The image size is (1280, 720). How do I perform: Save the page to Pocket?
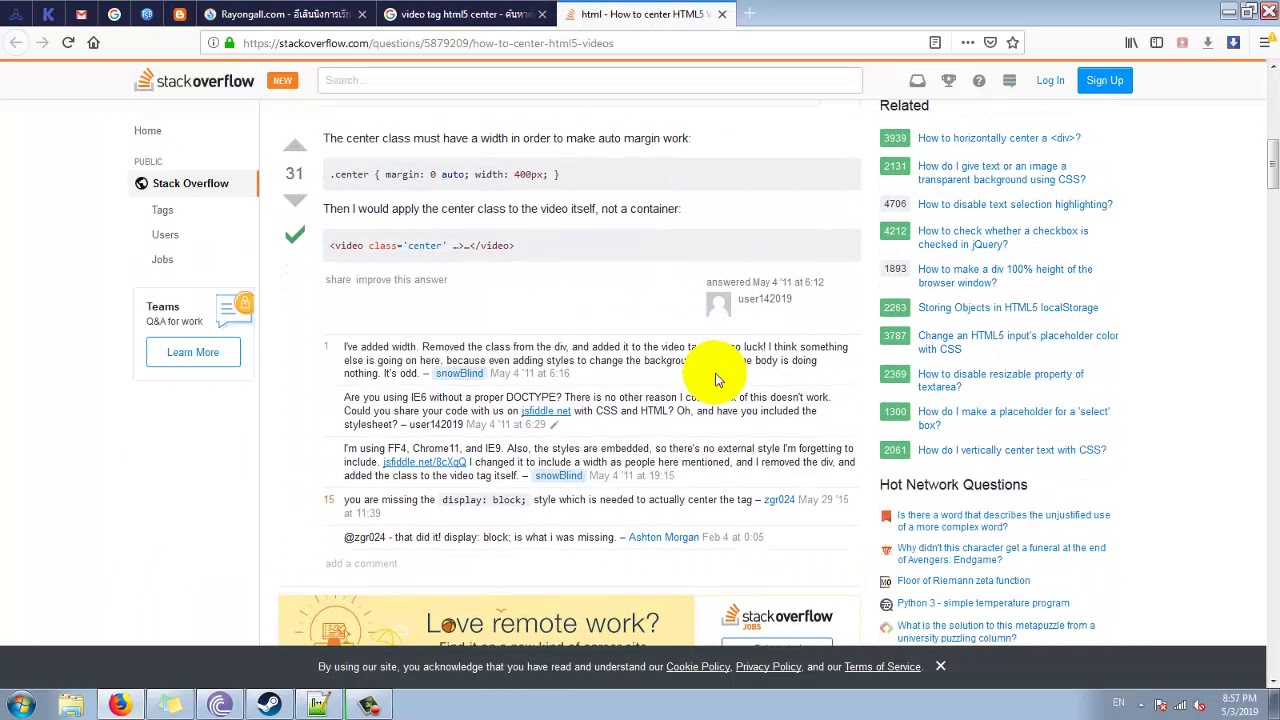tap(990, 43)
